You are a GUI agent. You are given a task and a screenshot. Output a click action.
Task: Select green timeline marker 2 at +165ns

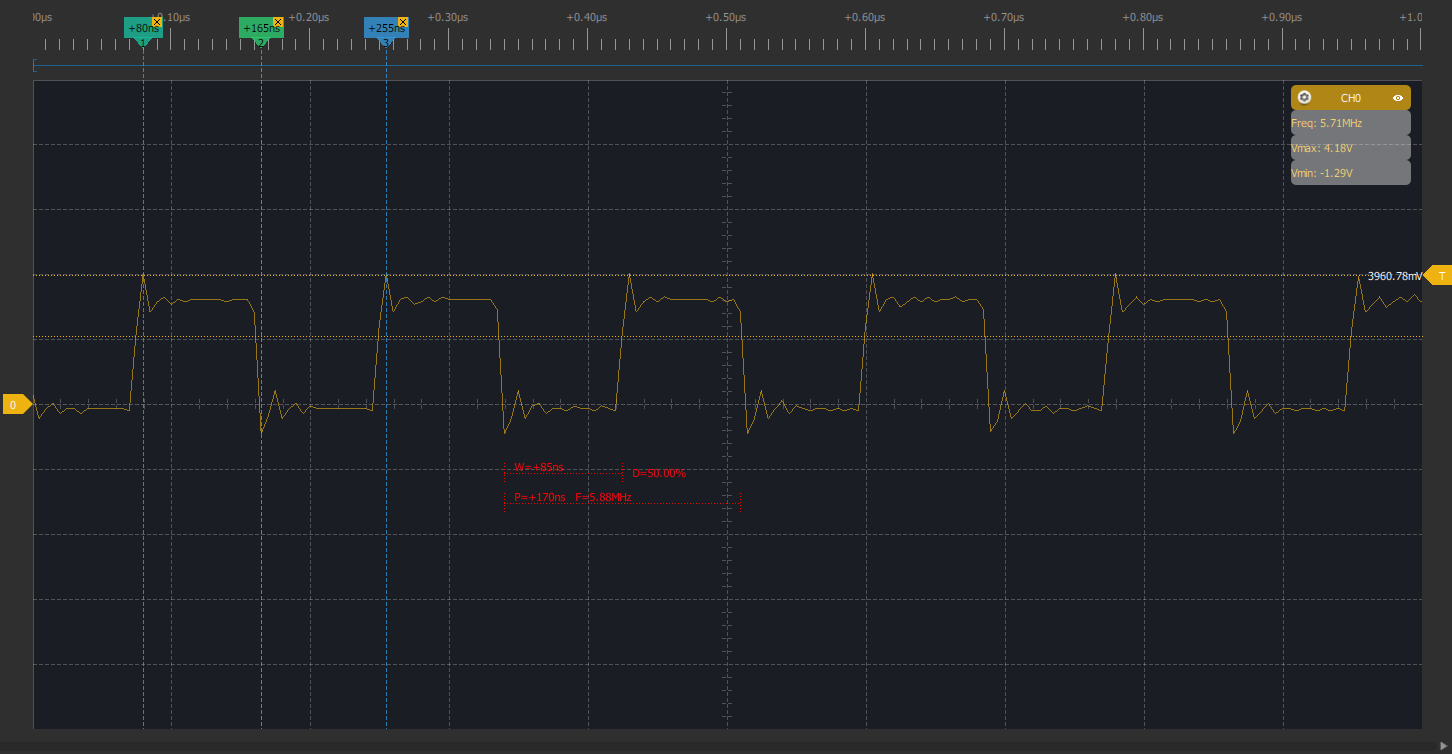tap(260, 28)
